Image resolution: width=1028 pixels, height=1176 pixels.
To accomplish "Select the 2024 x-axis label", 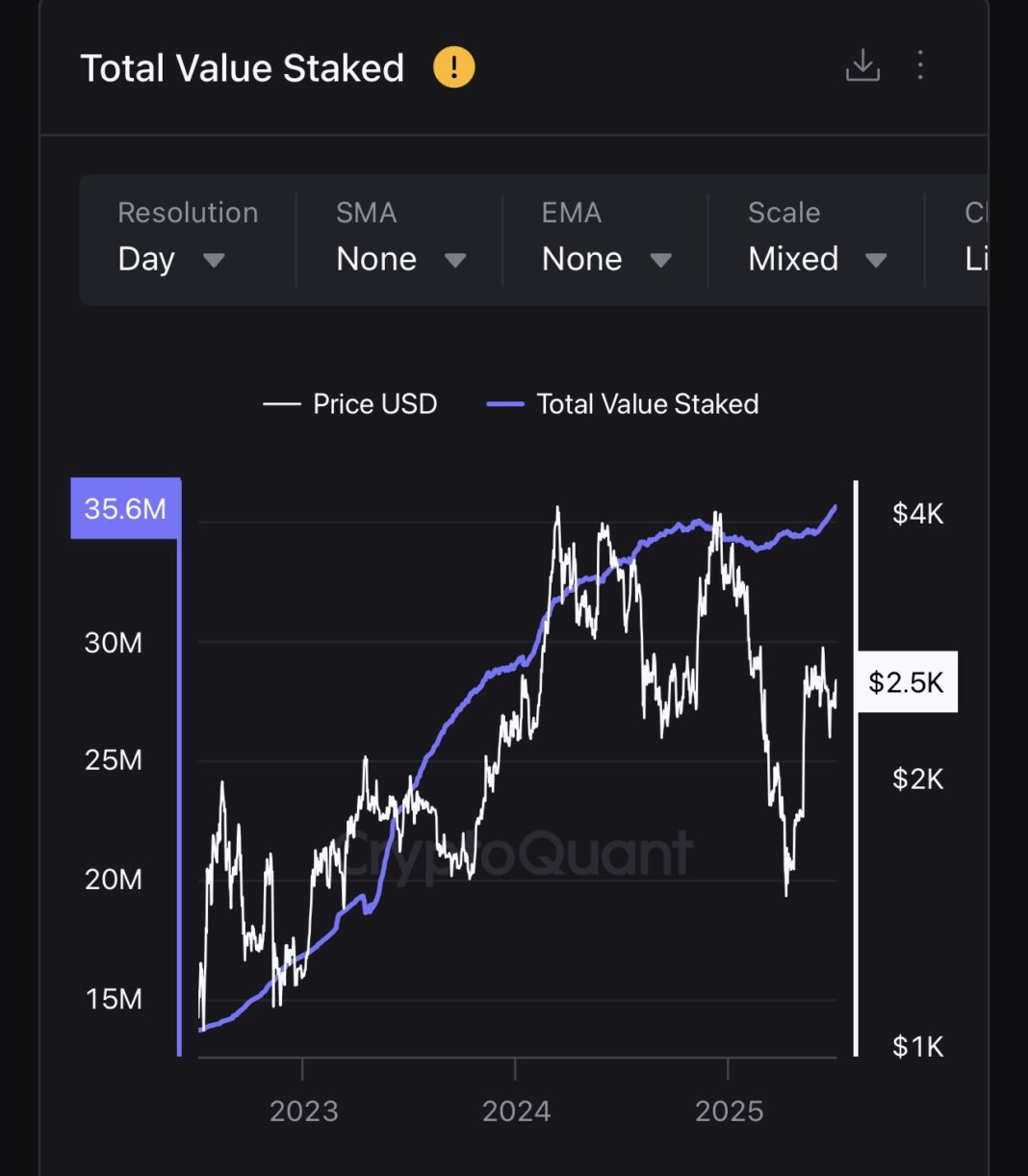I will coord(516,1112).
